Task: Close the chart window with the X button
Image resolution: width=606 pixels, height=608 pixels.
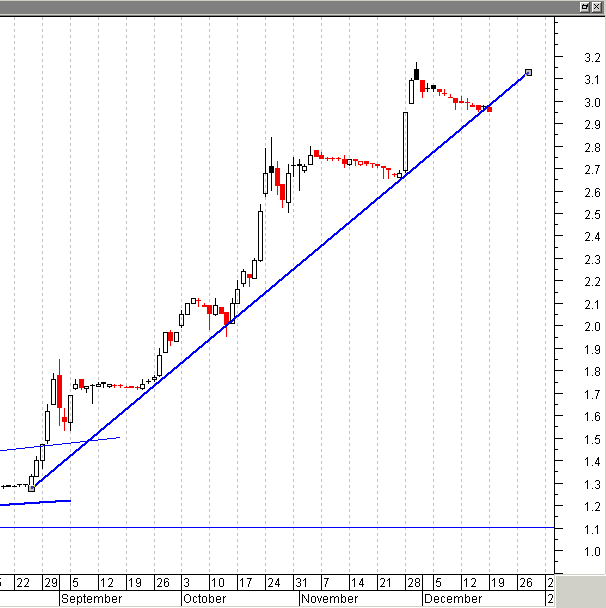Action: (x=597, y=7)
